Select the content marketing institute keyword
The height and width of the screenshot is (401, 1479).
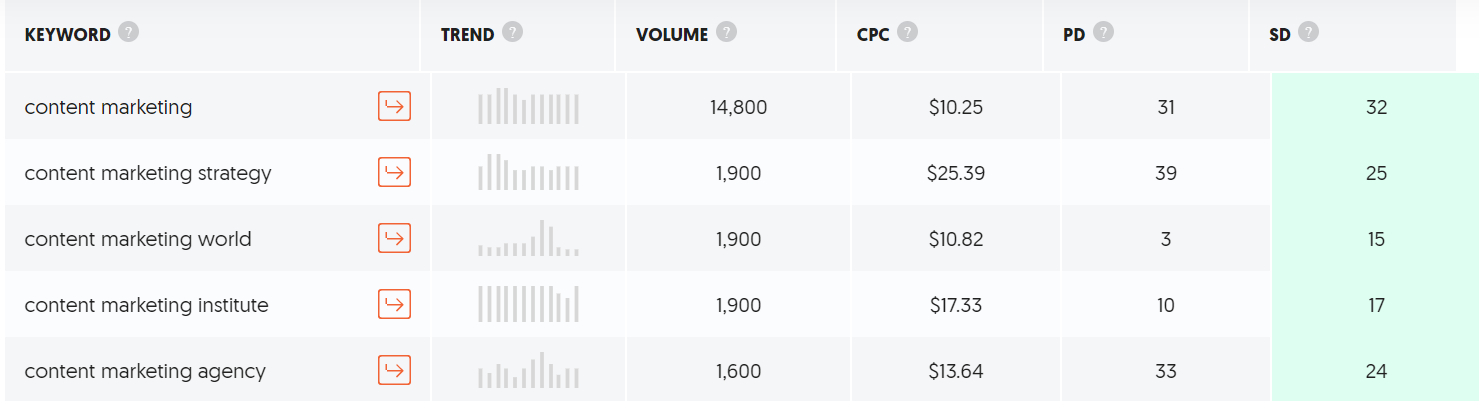146,305
